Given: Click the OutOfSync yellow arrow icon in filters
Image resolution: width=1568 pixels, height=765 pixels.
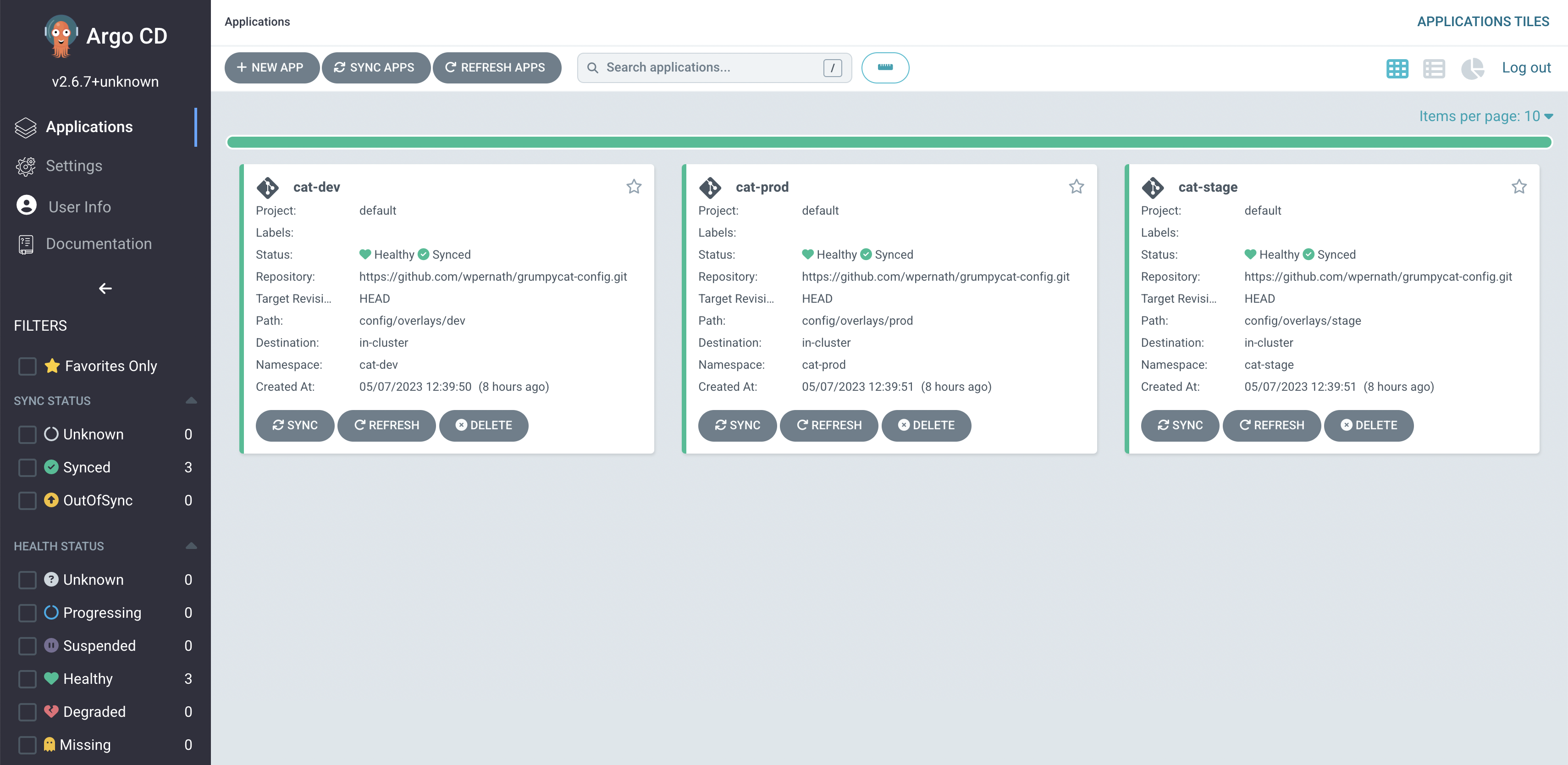Looking at the screenshot, I should tap(52, 500).
